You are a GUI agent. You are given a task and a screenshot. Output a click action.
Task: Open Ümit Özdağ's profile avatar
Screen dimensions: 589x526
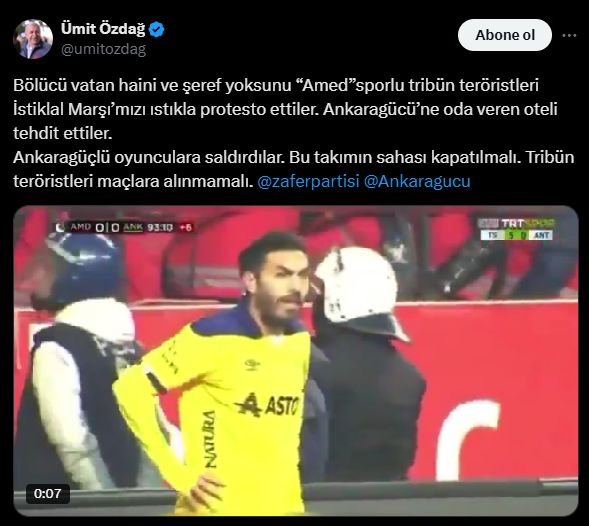33,39
